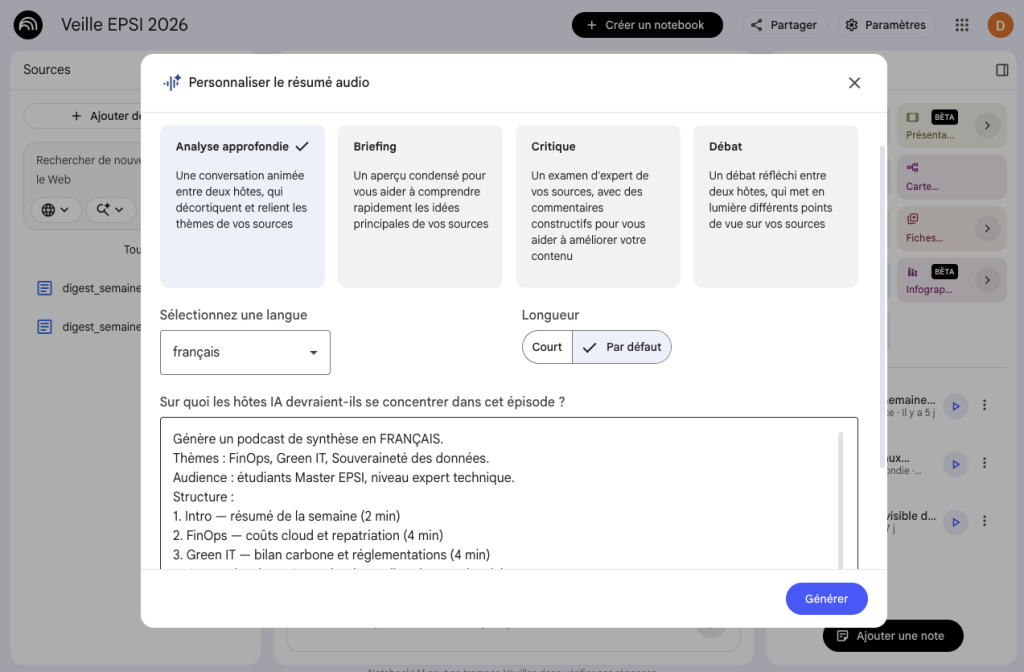Click the Générer button
This screenshot has width=1024, height=672.
[826, 599]
